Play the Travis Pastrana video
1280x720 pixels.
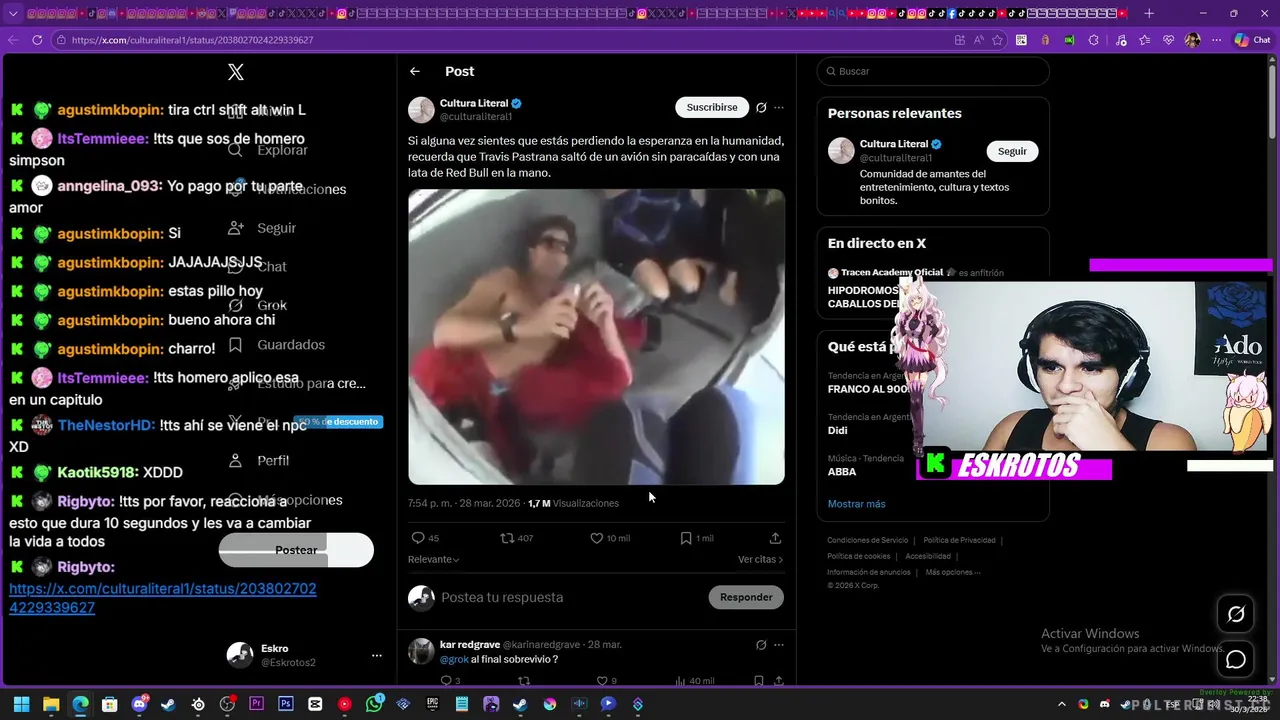(x=596, y=337)
